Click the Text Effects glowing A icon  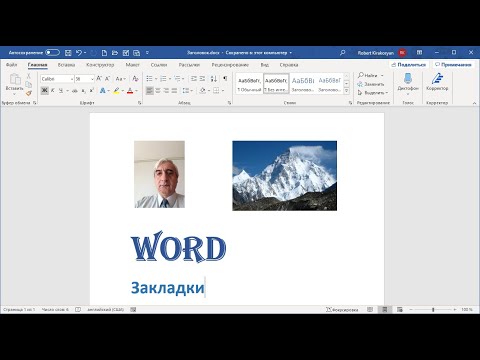(x=103, y=91)
